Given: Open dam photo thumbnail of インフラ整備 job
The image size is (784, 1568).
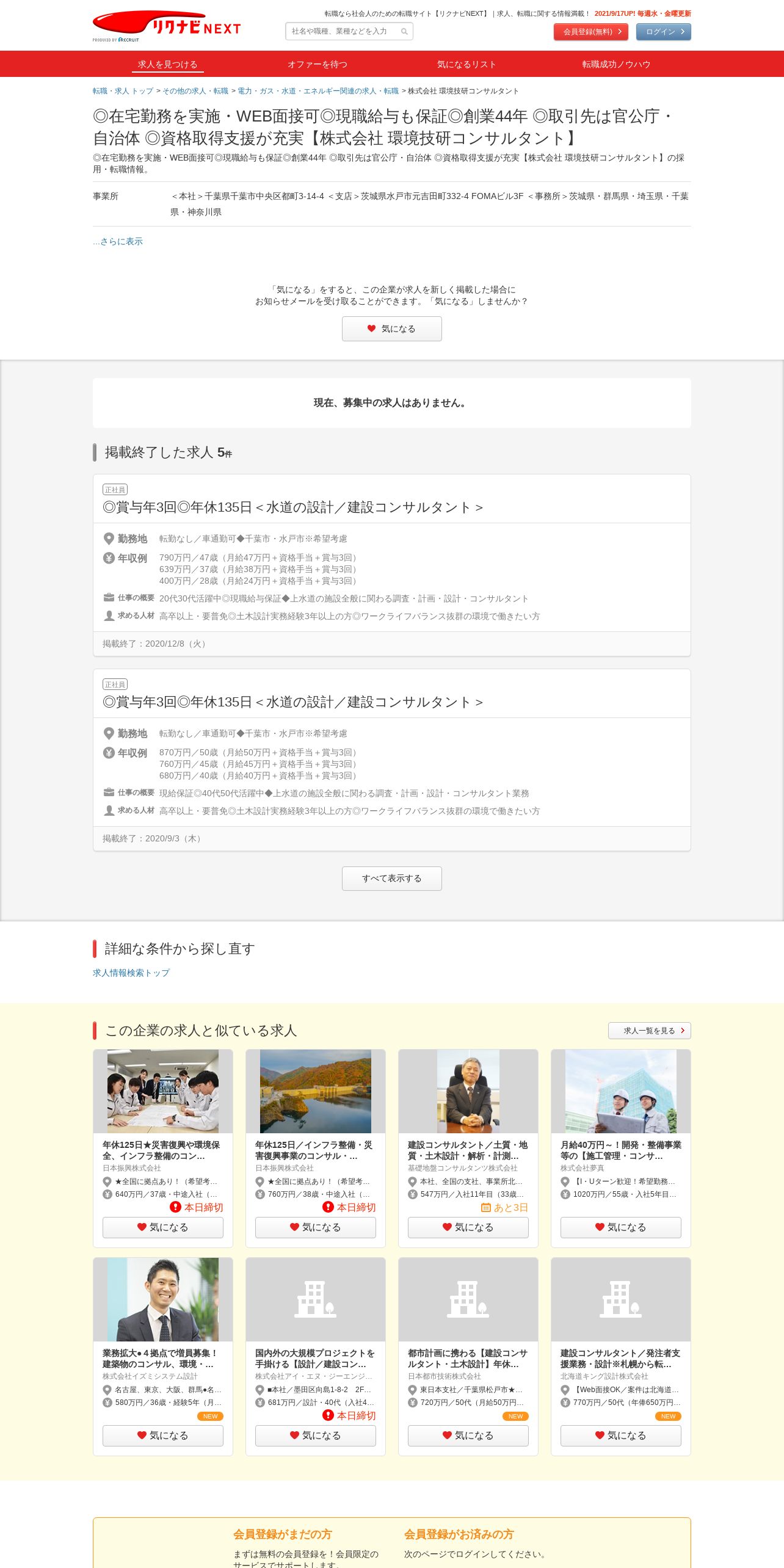Looking at the screenshot, I should tap(316, 1091).
